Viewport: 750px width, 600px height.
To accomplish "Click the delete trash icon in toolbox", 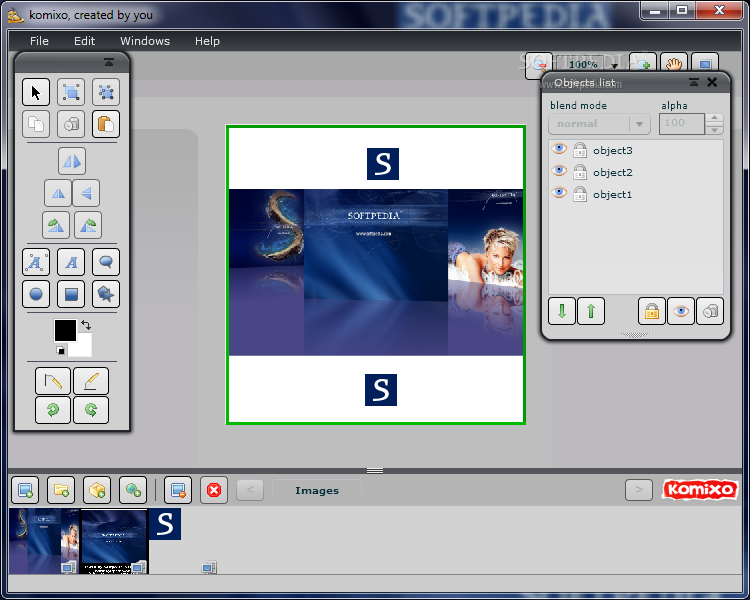I will point(71,124).
